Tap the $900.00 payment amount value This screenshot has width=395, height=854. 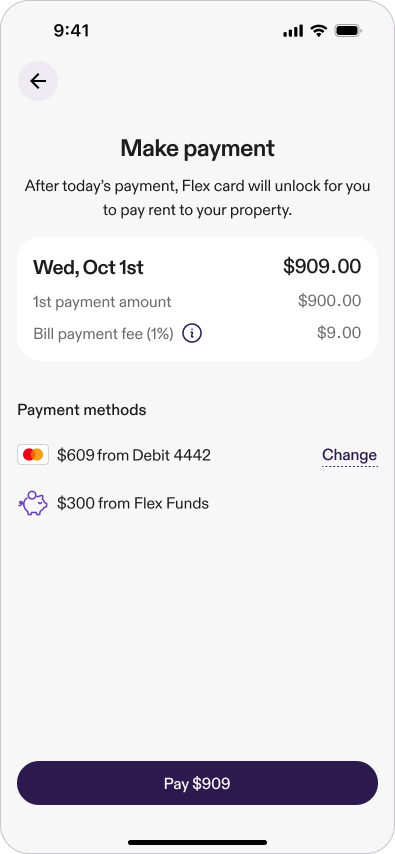[330, 301]
